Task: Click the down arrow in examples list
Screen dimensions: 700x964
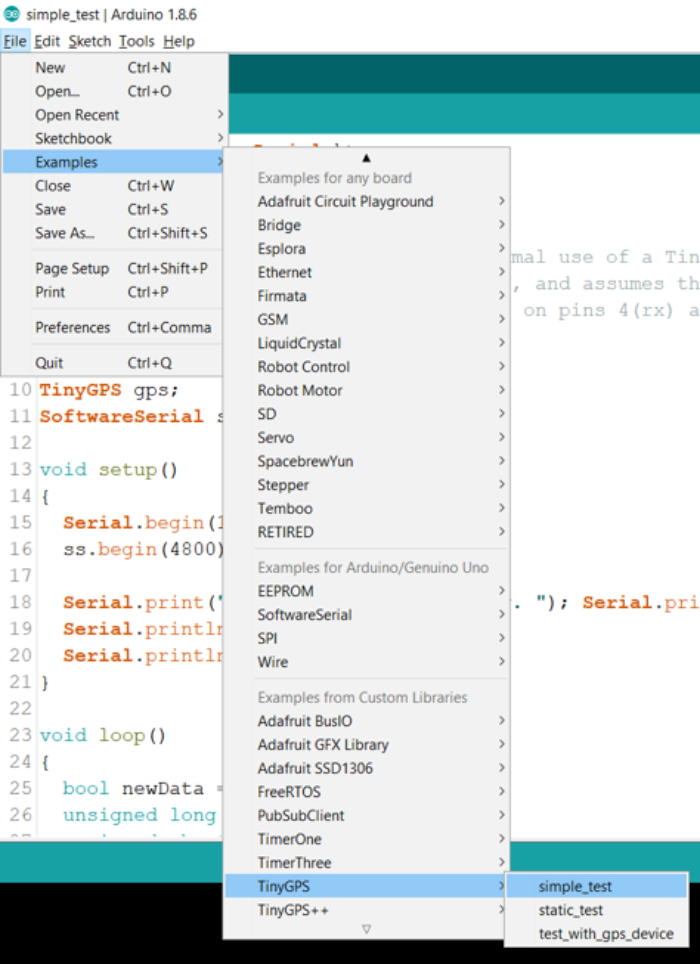Action: tap(366, 929)
